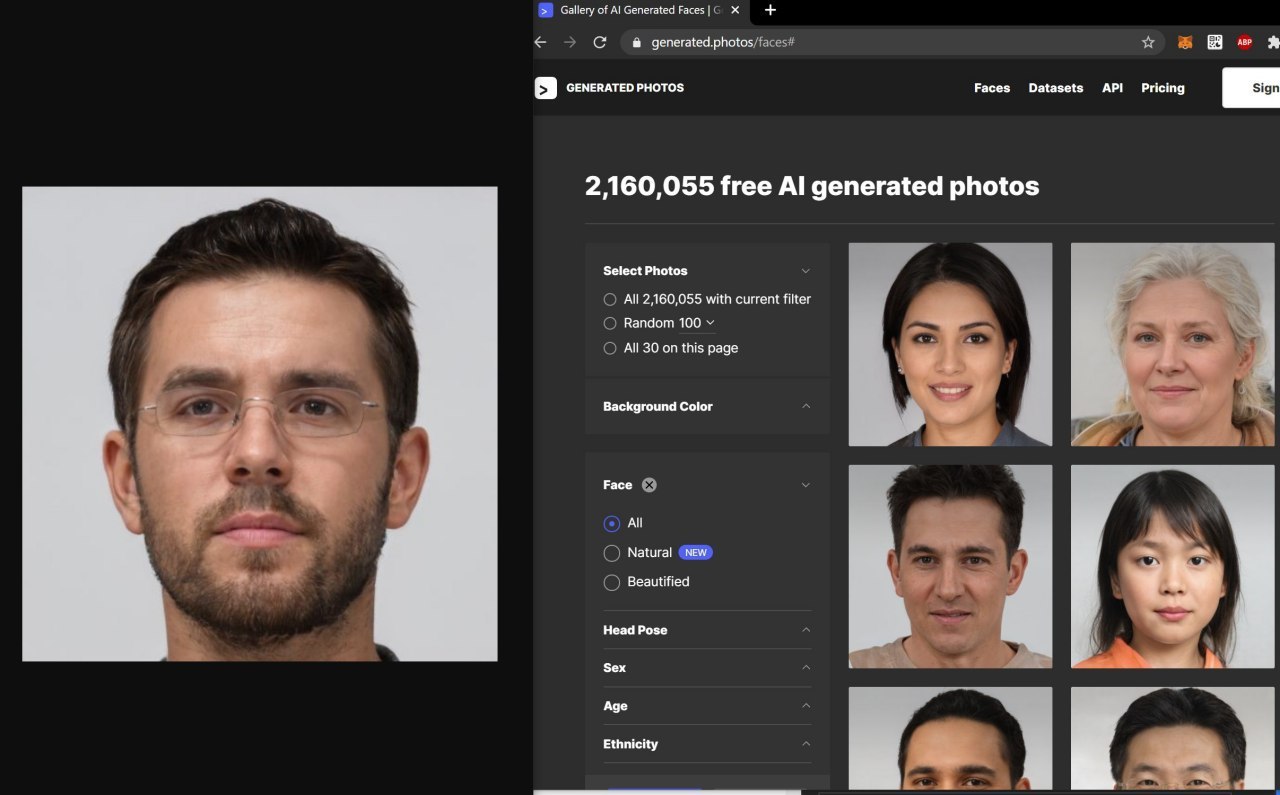Click the padlock site info icon
This screenshot has width=1280, height=795.
[x=636, y=42]
